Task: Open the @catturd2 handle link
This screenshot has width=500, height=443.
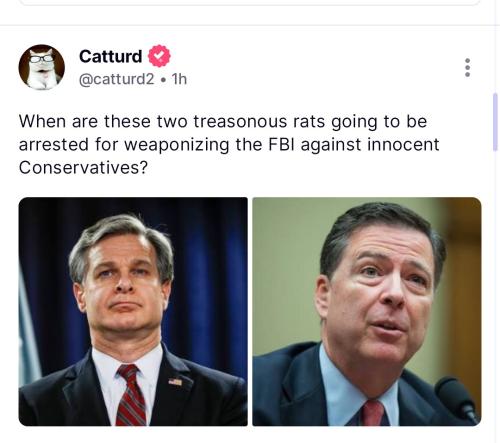Action: pos(117,79)
